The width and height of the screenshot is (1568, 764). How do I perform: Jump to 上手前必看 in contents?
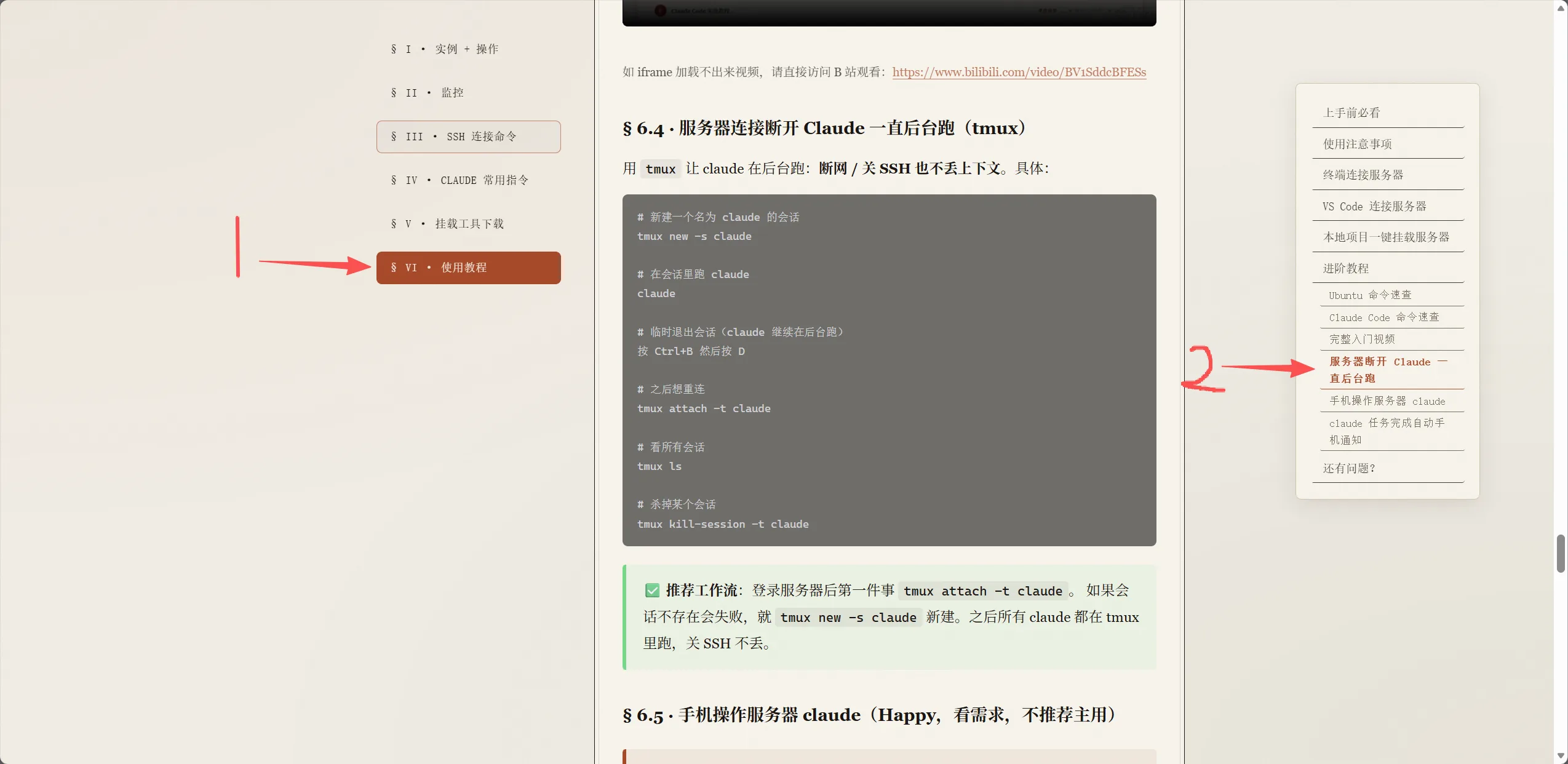point(1388,113)
